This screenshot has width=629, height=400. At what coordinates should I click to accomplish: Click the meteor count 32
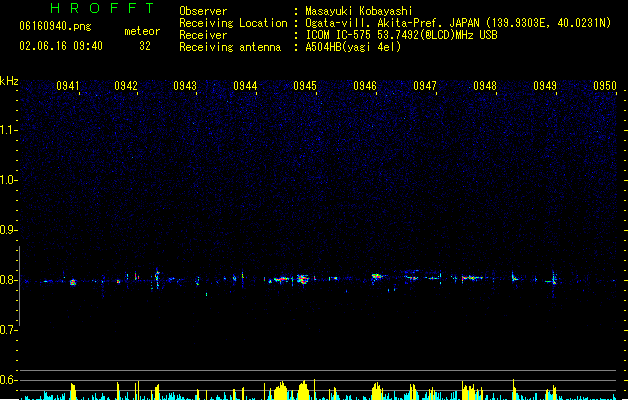(145, 46)
